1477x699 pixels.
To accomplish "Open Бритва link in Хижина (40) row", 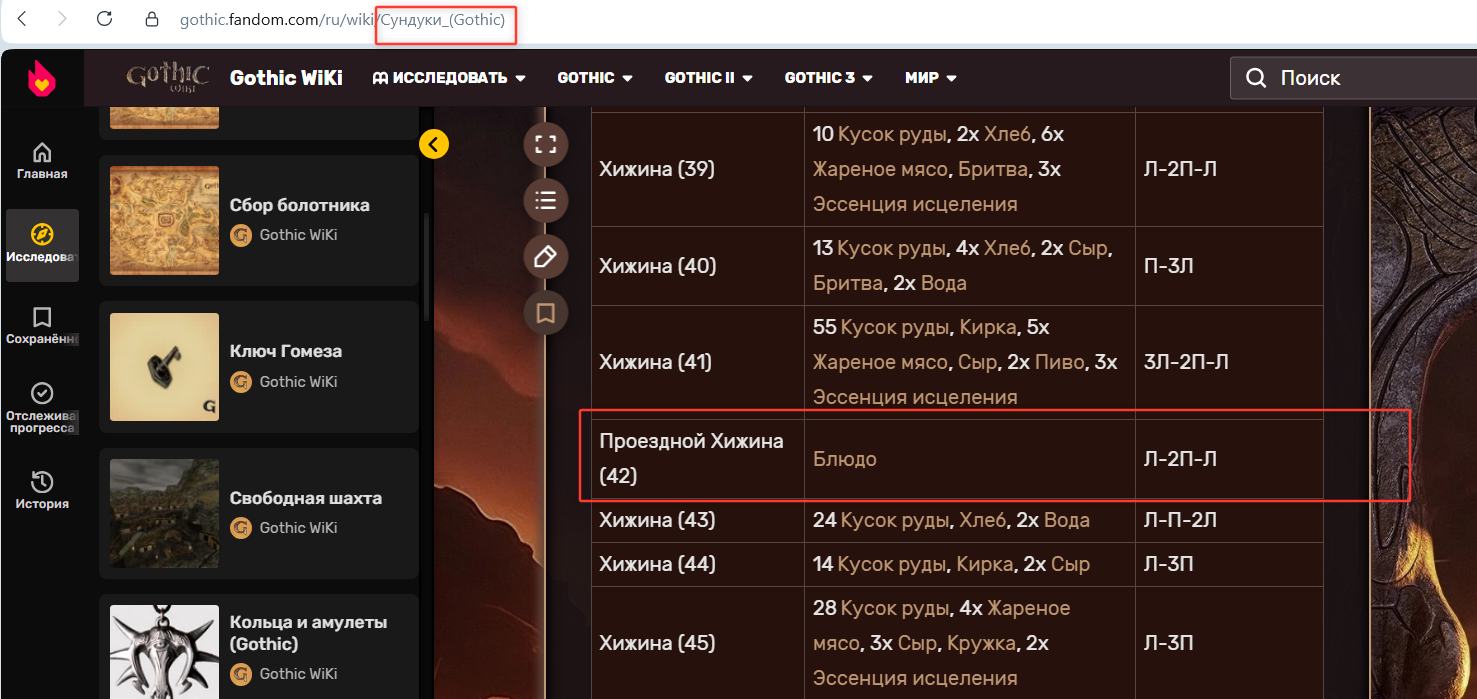I will pos(848,283).
